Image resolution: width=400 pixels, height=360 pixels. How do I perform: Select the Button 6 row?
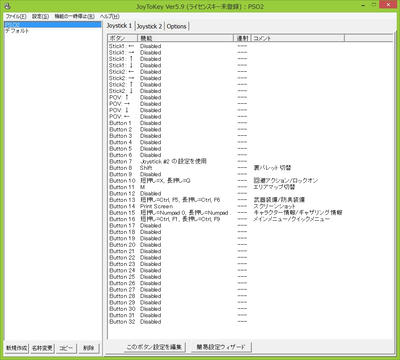[x=250, y=155]
